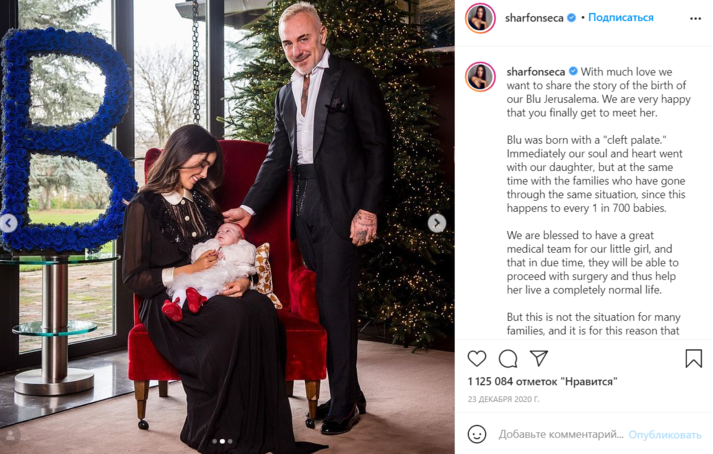Screen dimensions: 713x454
Task: Click the Опубликовать post comment button
Action: tap(665, 435)
